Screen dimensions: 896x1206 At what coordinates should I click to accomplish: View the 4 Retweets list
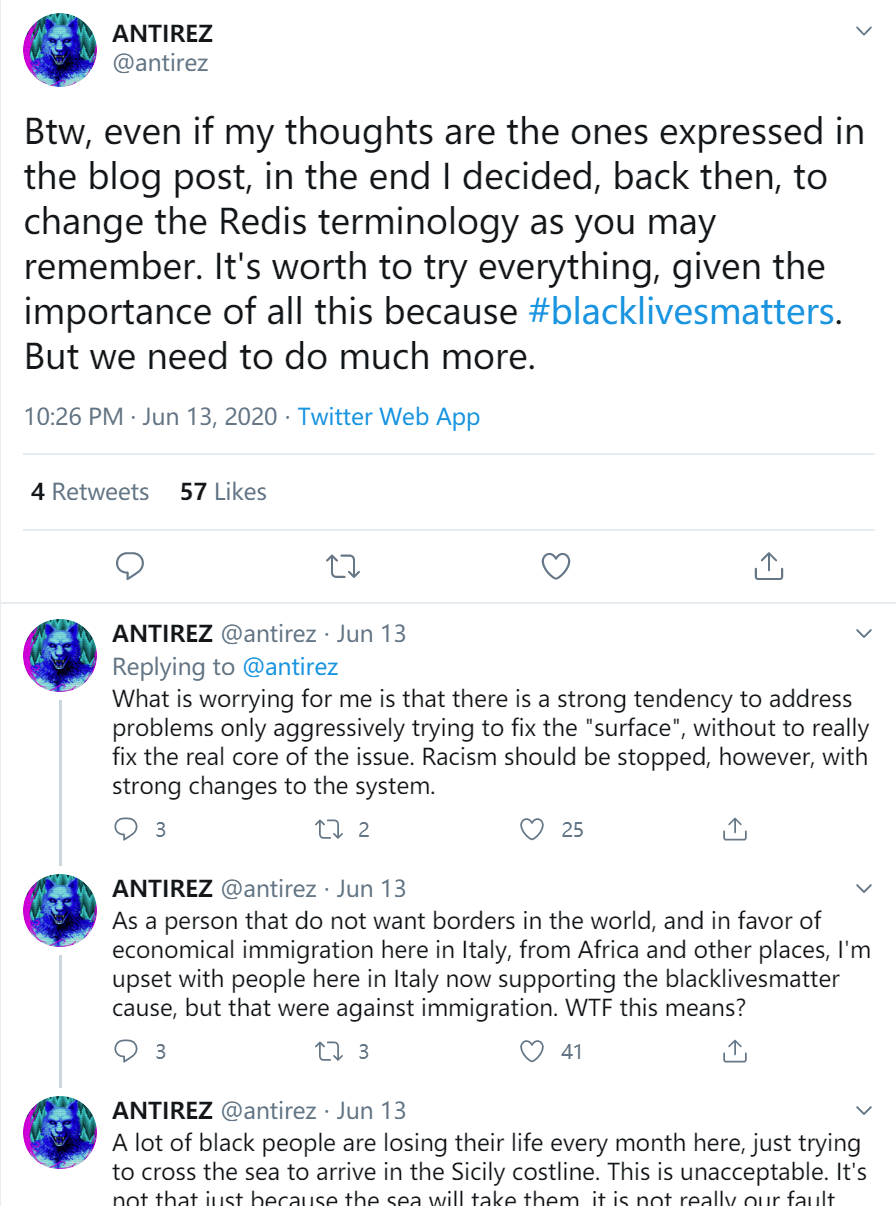coord(90,492)
